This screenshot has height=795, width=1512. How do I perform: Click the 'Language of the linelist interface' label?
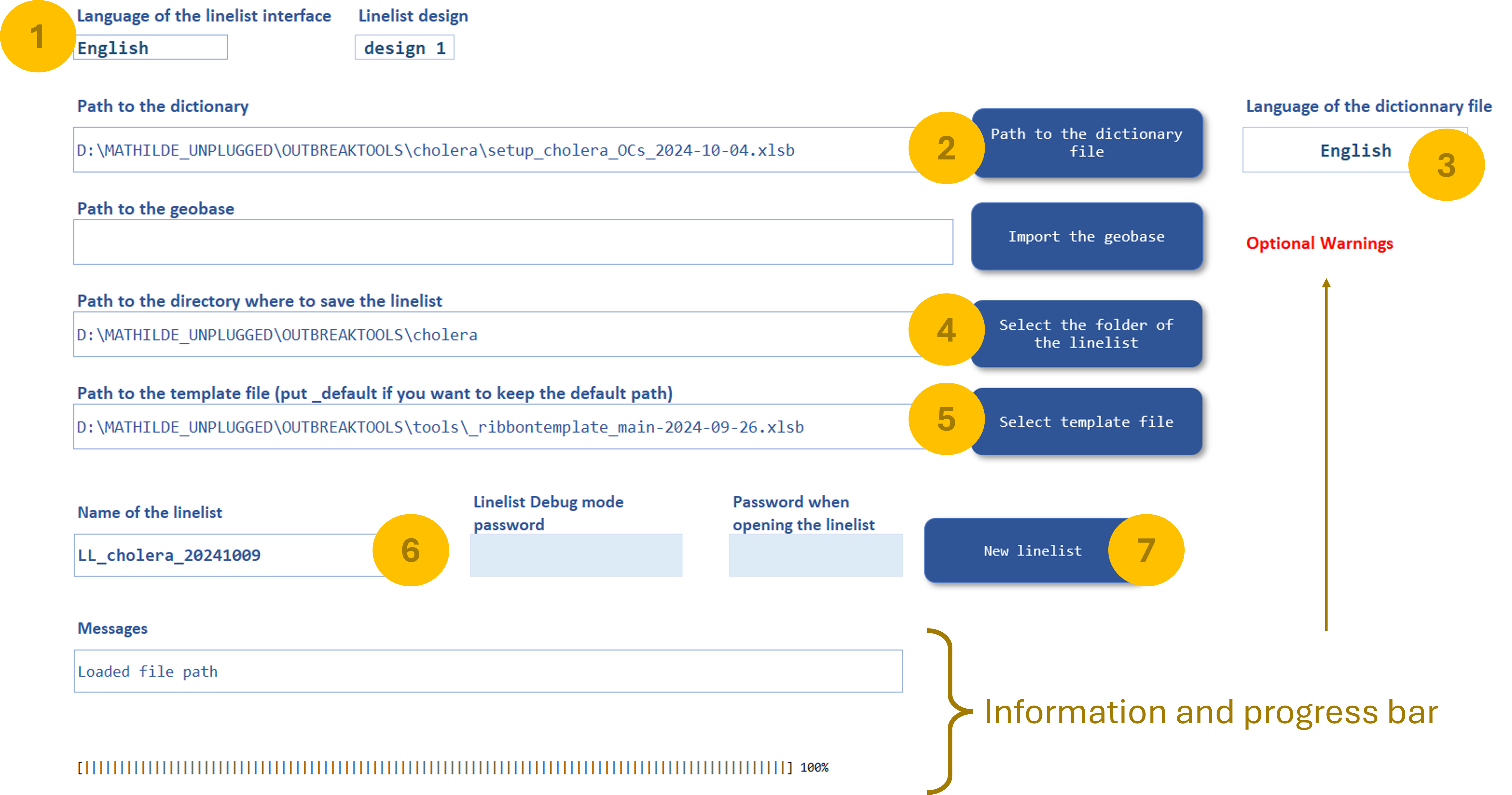[x=204, y=16]
